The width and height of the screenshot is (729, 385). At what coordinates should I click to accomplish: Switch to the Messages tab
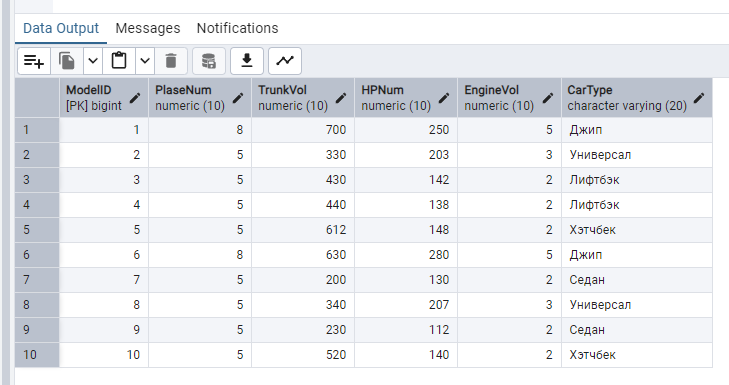pos(148,28)
